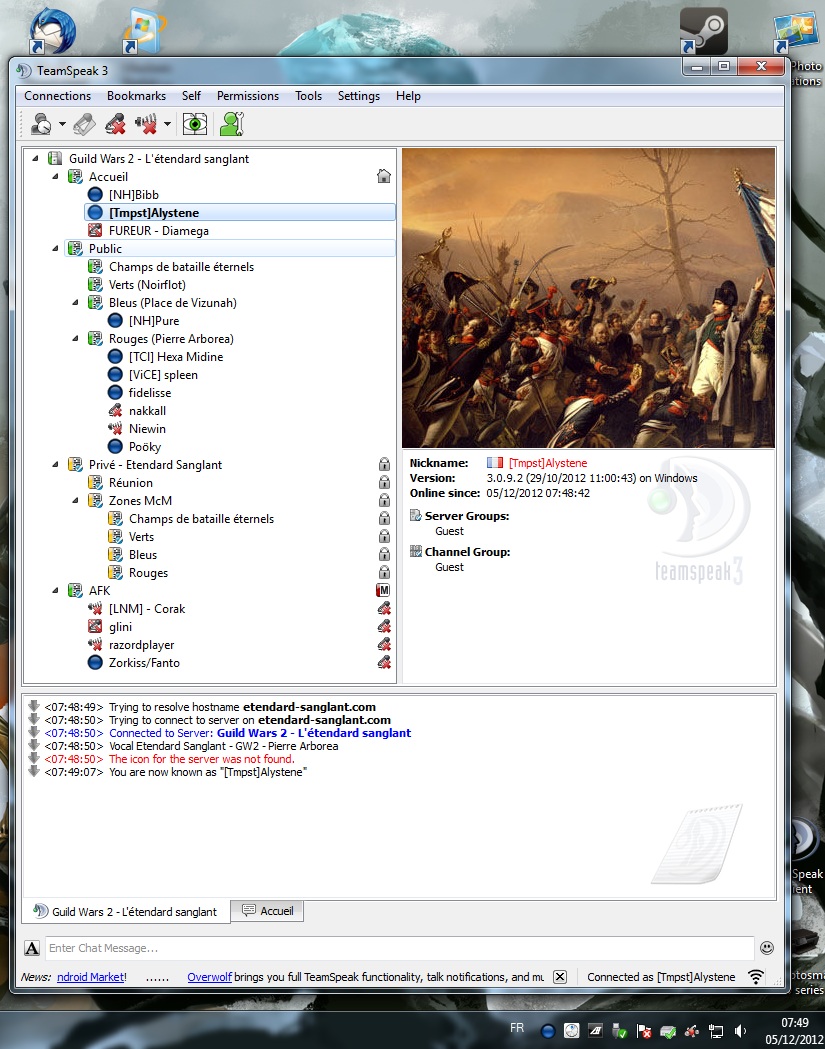Select user [TCI] Hexa Midine
Screen dimensions: 825x1049
pos(176,357)
